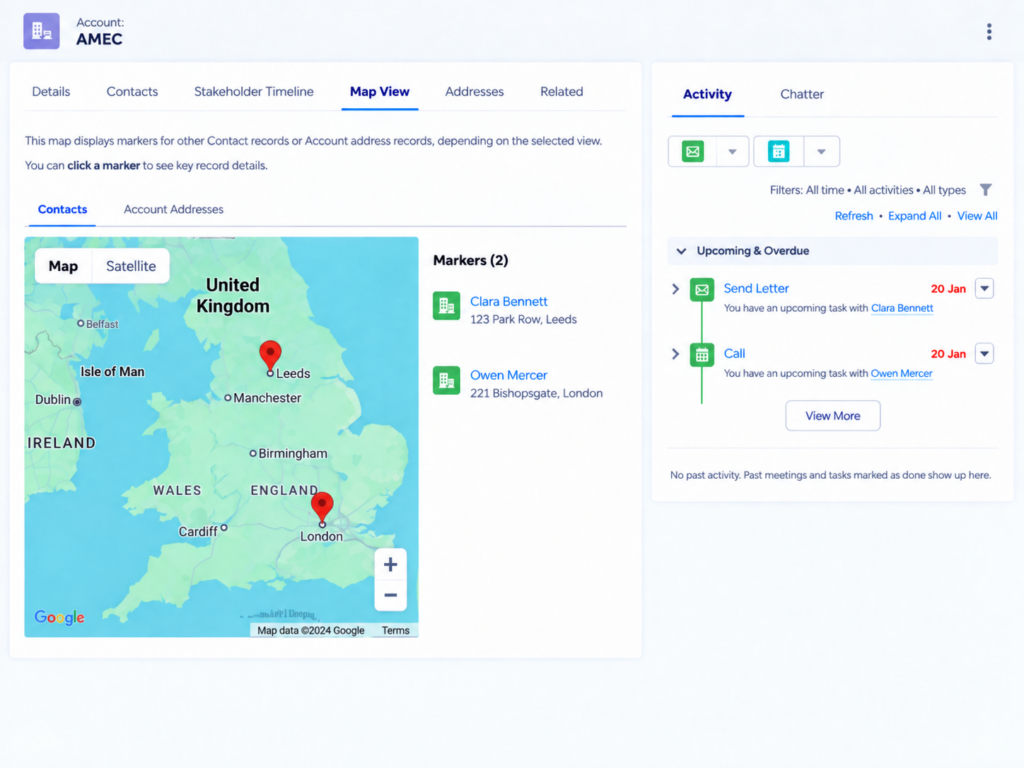Expand the Call task row

[x=675, y=354]
